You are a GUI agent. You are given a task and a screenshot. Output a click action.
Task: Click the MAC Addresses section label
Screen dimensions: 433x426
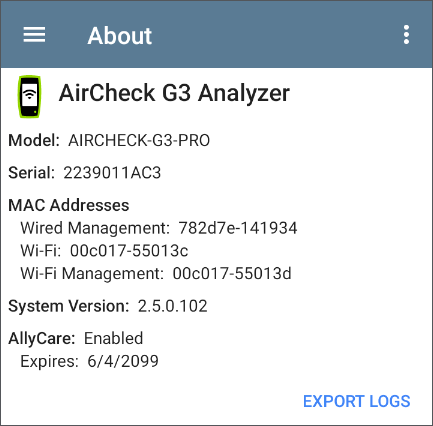68,205
